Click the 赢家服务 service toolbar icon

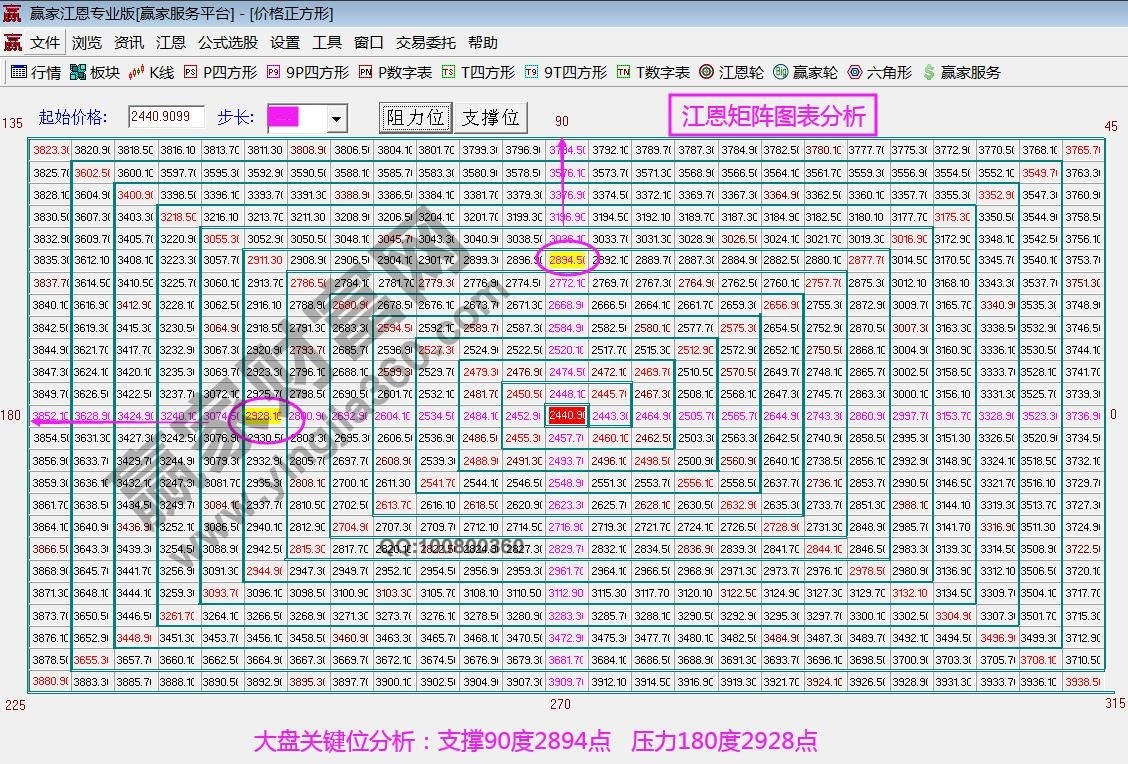961,72
